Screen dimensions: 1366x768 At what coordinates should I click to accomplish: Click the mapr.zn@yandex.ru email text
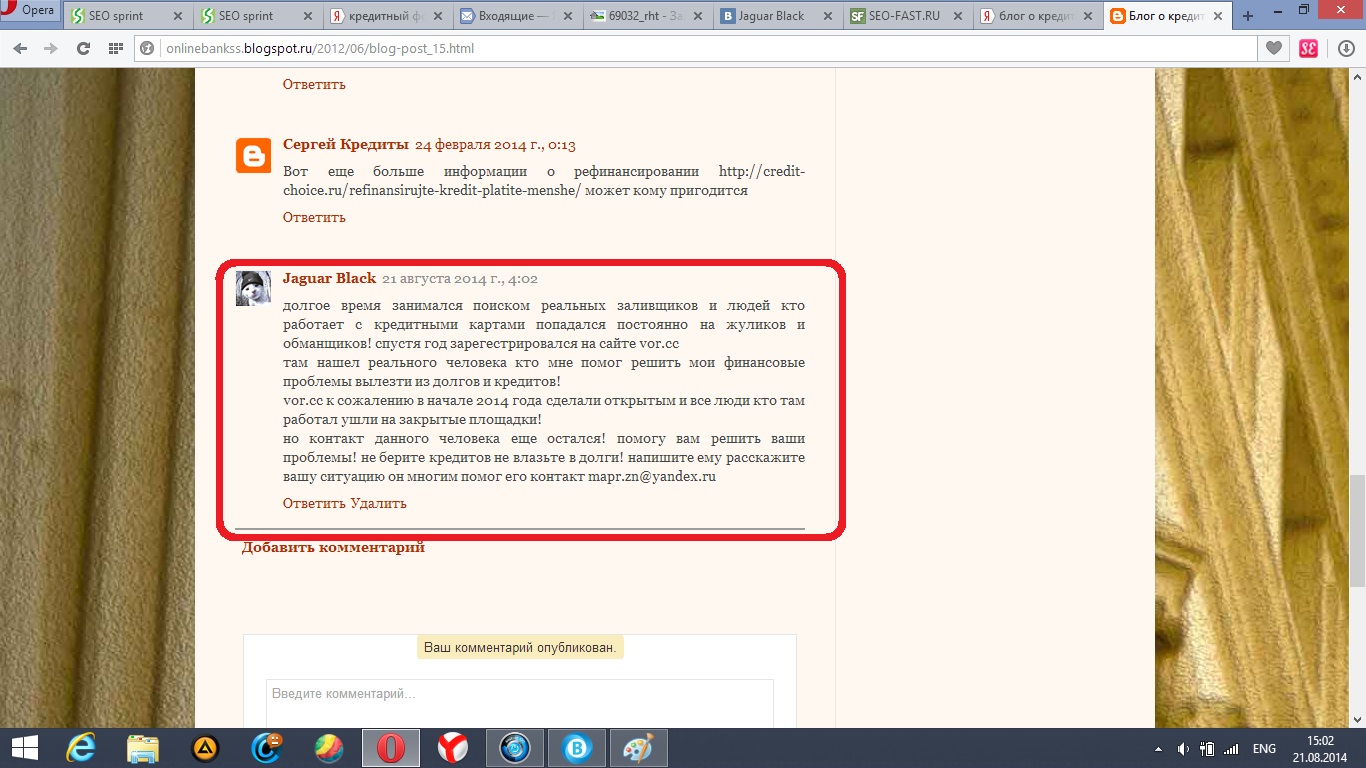[x=652, y=477]
